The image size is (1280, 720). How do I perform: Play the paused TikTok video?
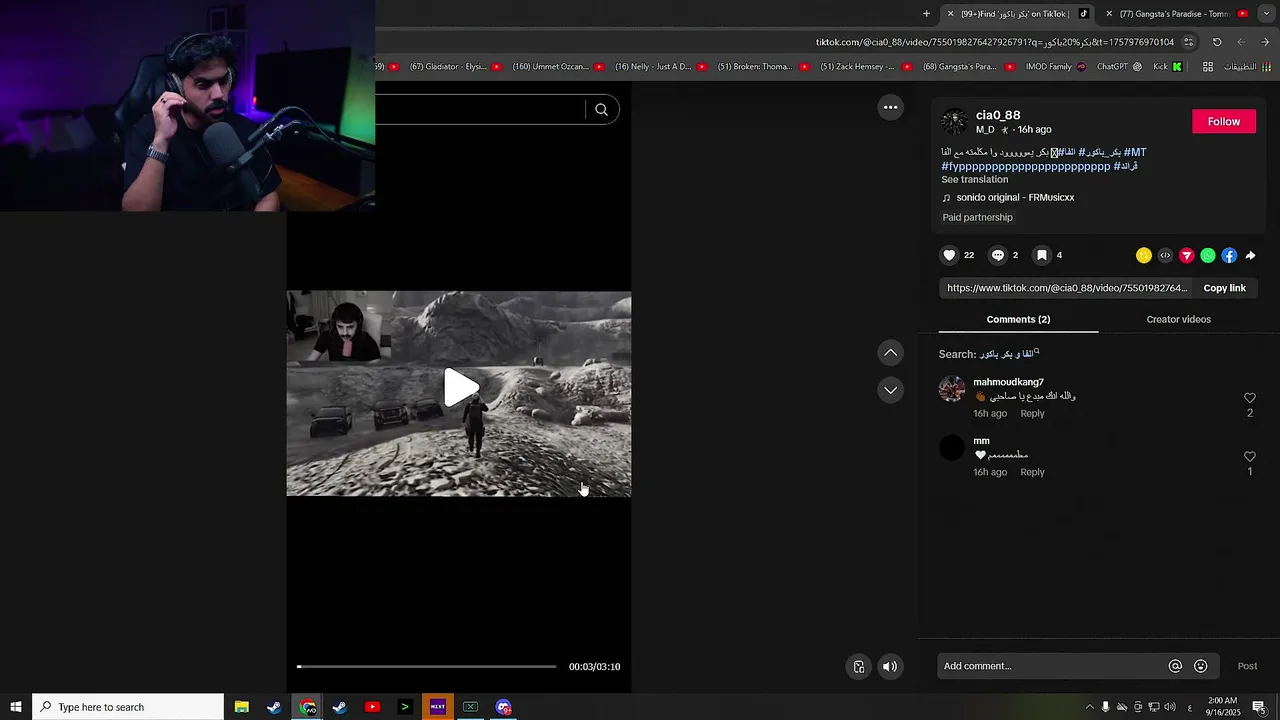(460, 388)
